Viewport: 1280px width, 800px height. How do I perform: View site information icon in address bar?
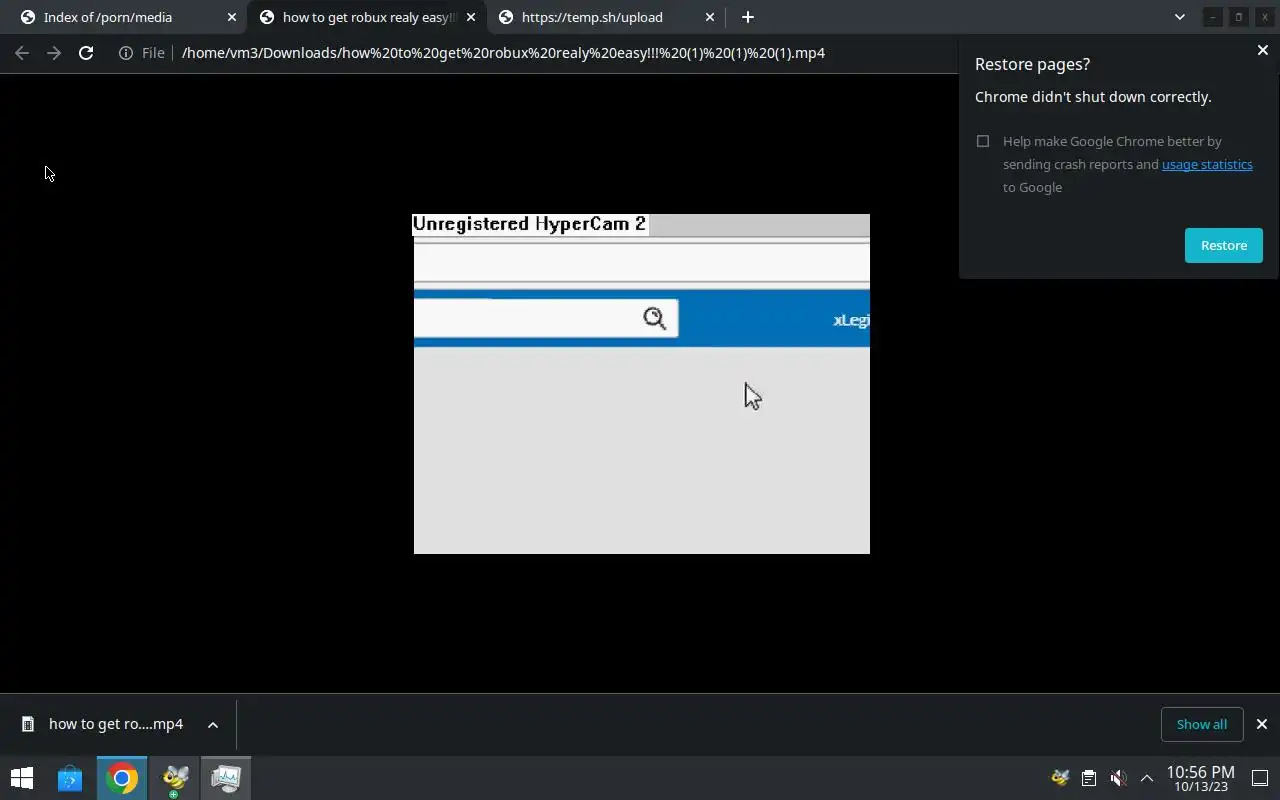pyautogui.click(x=126, y=53)
